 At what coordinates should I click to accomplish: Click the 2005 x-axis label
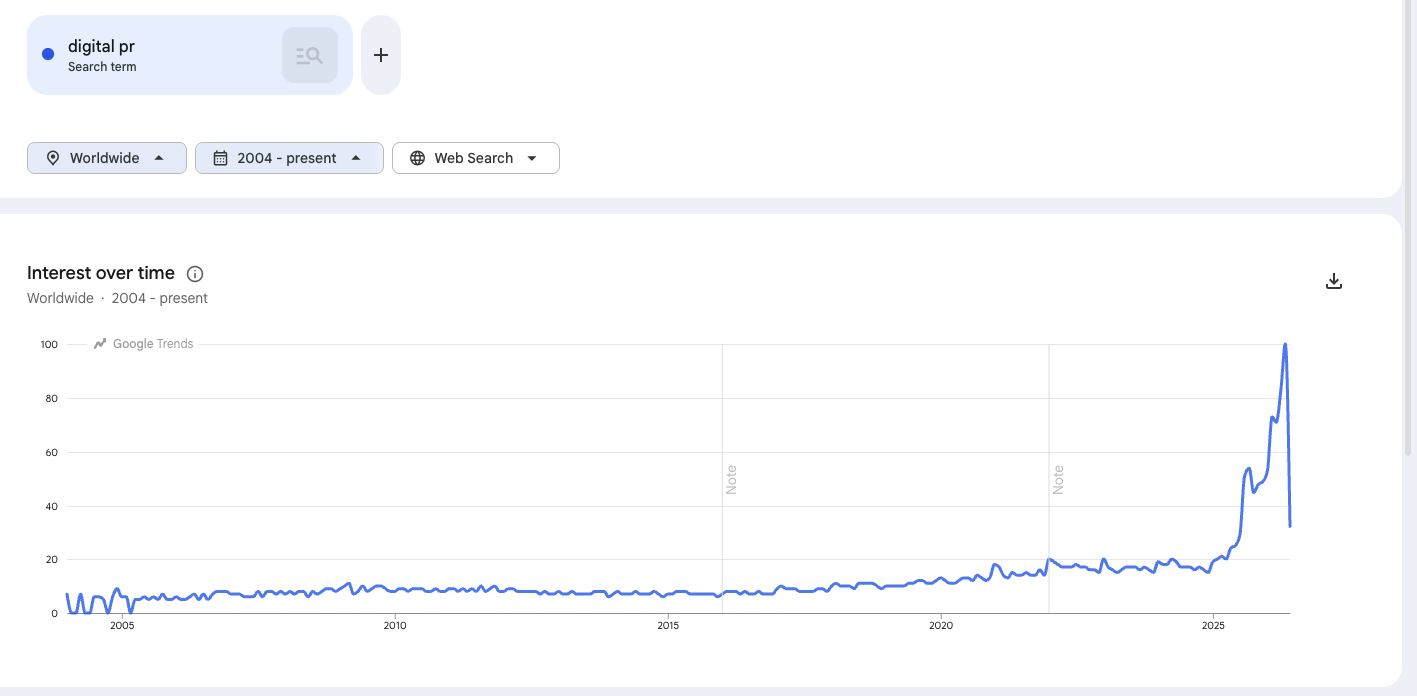coord(122,626)
